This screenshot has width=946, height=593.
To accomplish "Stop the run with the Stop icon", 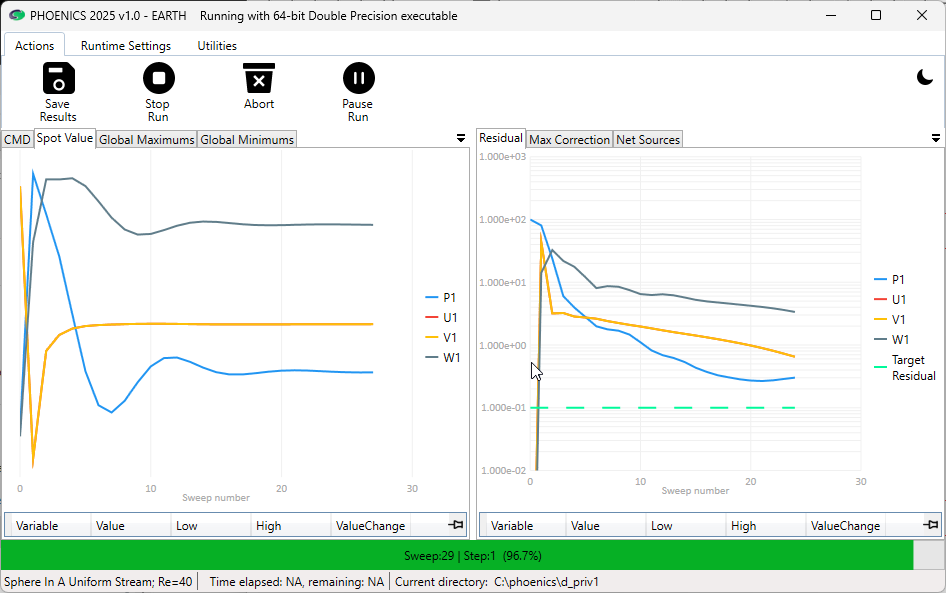I will click(x=158, y=78).
